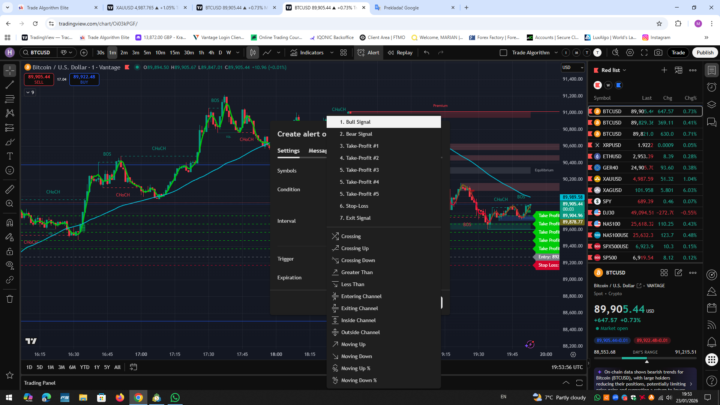Choose the Entering Channel condition icon
This screenshot has height=405, width=720.
[x=334, y=296]
